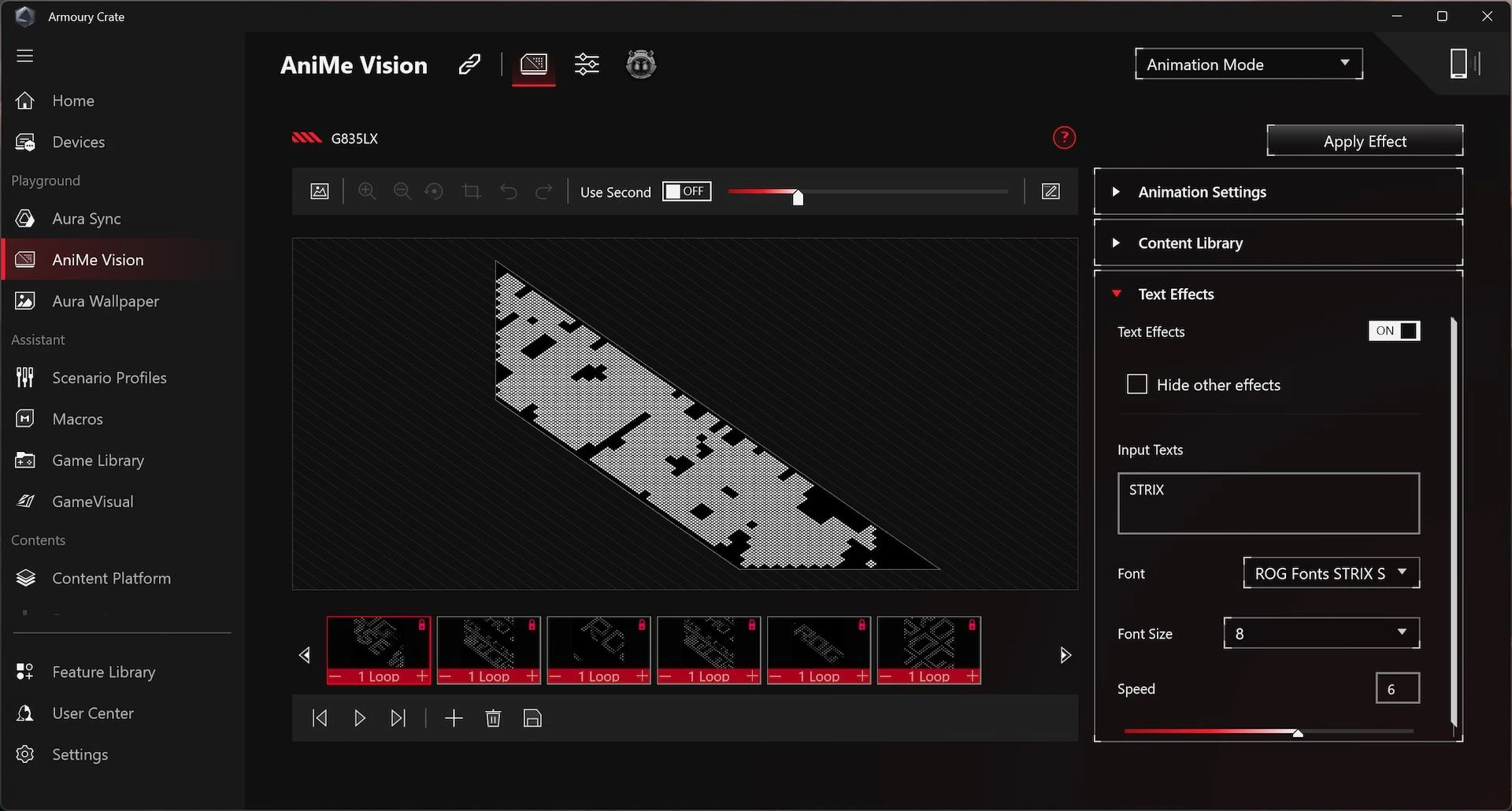This screenshot has height=811, width=1512.
Task: Expand the Animation Settings section
Action: click(1278, 191)
